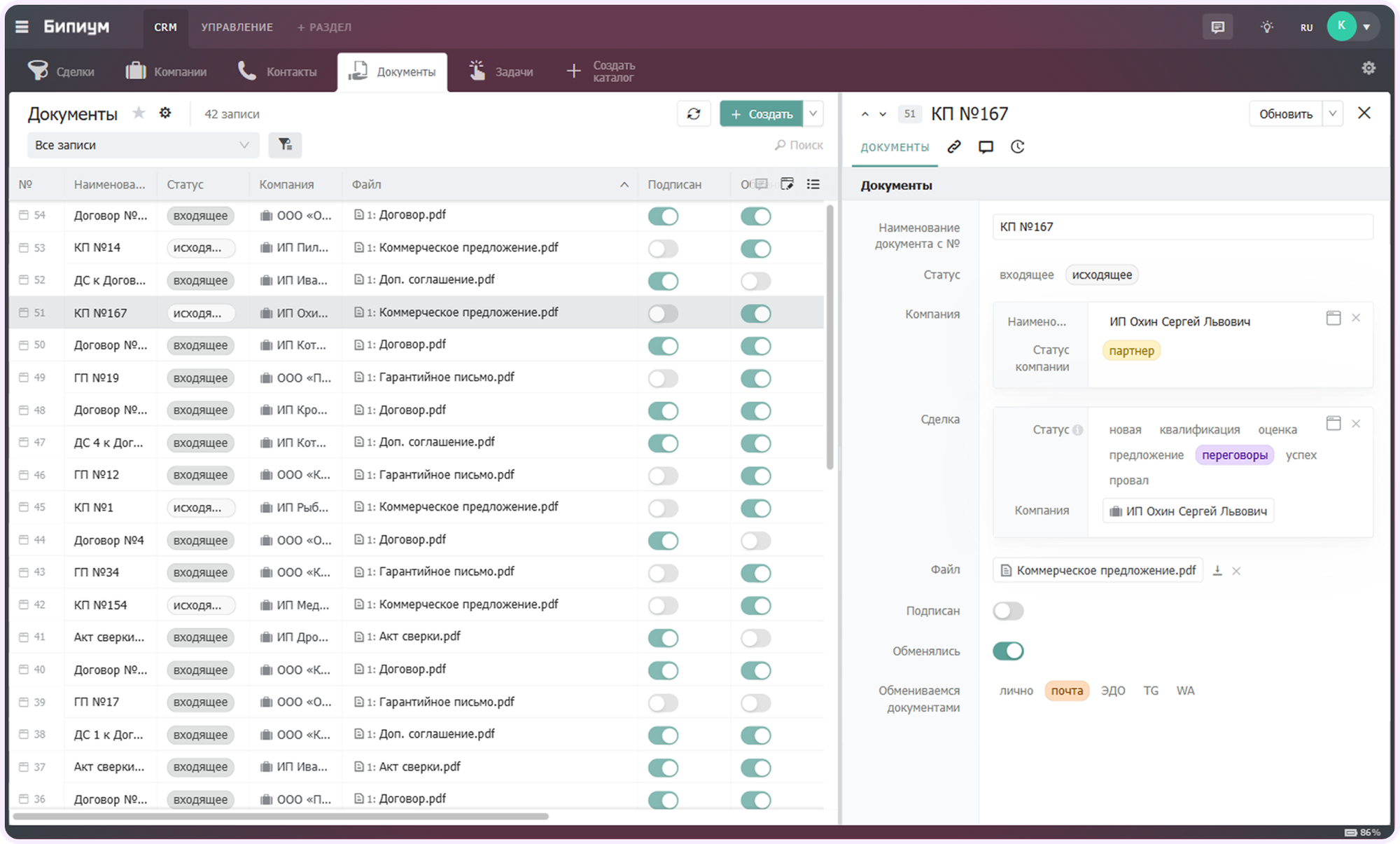1400x844 pixels.
Task: Refresh the documents list
Action: point(694,113)
